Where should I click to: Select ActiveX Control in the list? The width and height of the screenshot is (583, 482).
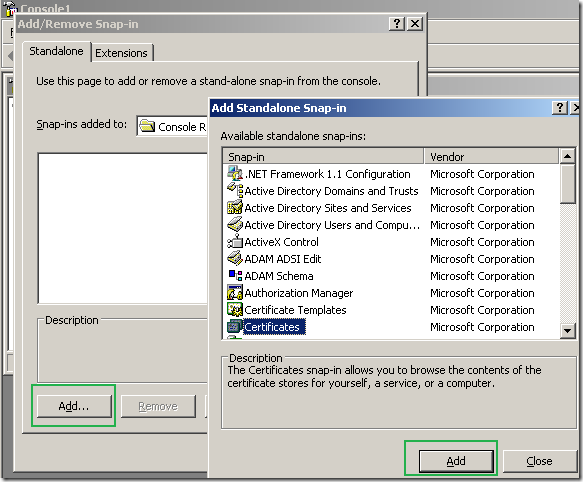tap(281, 242)
